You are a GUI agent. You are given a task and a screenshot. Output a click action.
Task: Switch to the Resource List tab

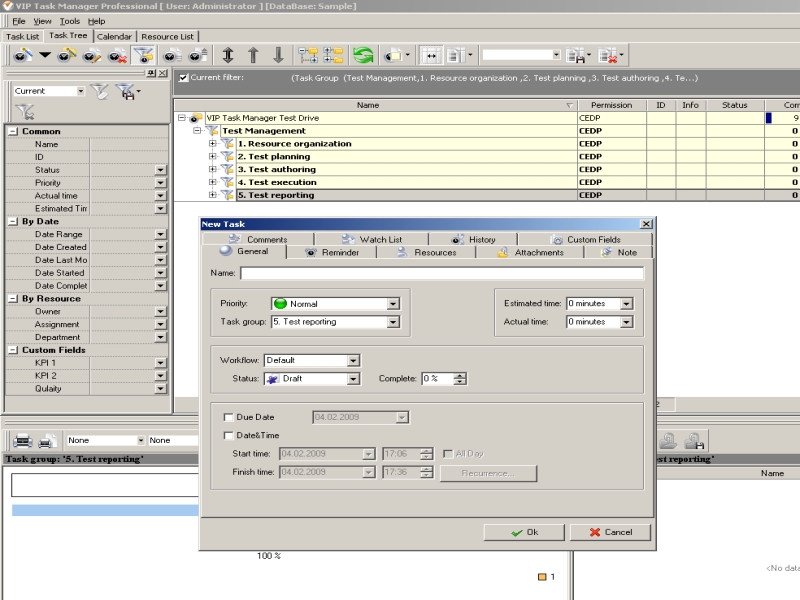click(167, 37)
